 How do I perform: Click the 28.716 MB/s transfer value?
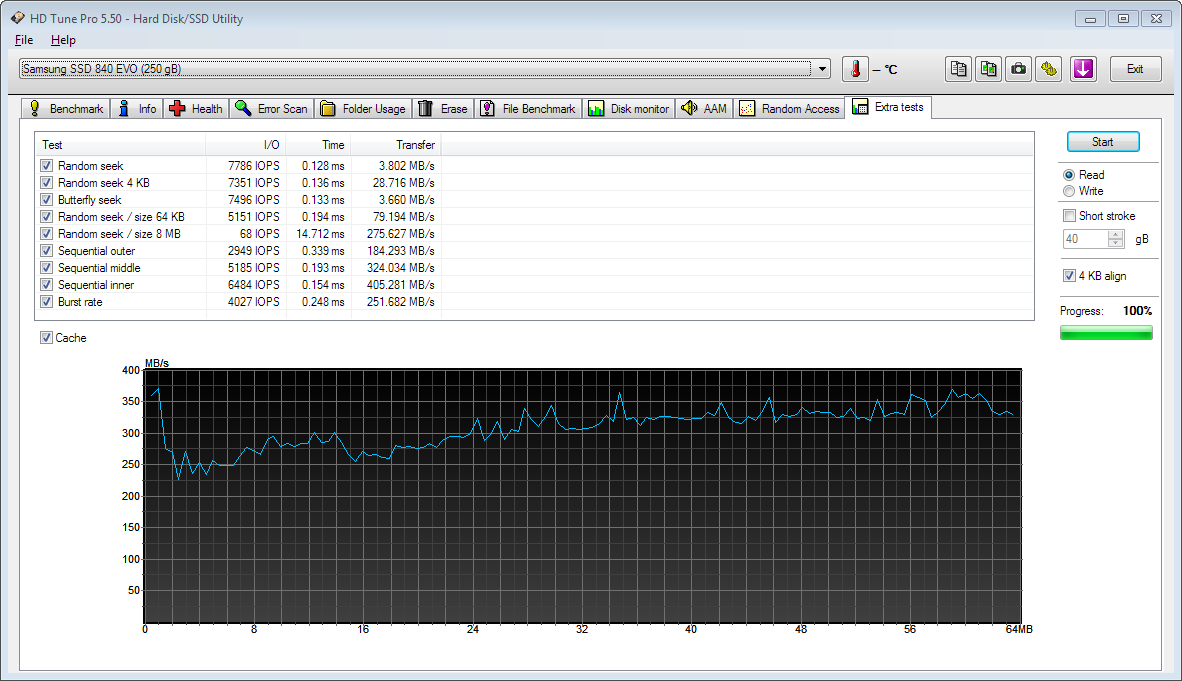tap(403, 183)
